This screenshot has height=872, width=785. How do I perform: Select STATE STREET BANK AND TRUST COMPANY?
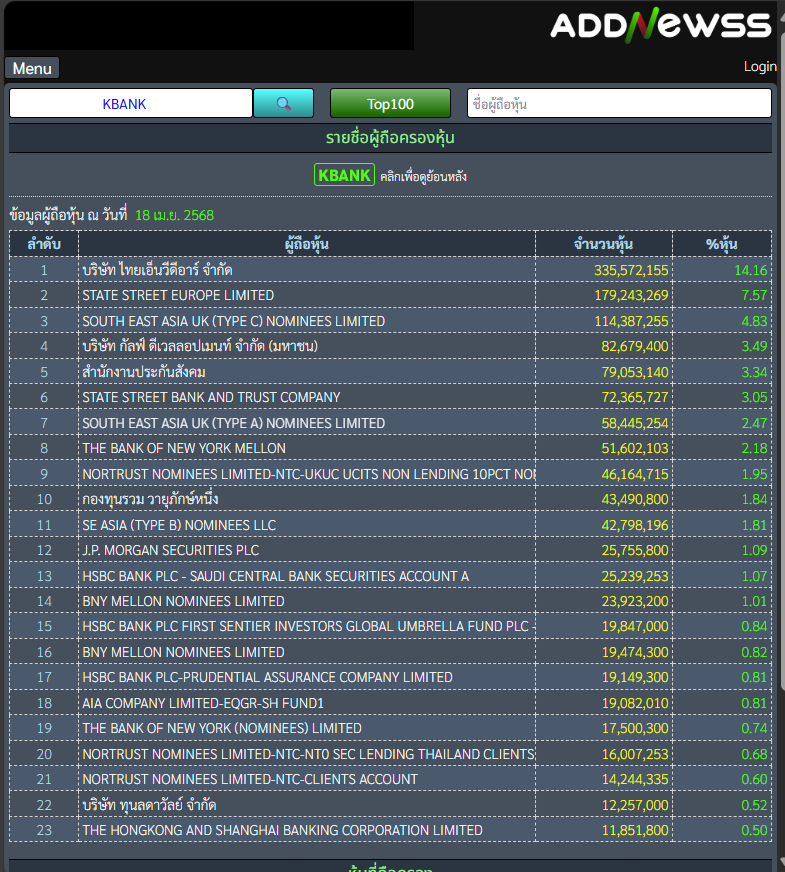point(211,398)
